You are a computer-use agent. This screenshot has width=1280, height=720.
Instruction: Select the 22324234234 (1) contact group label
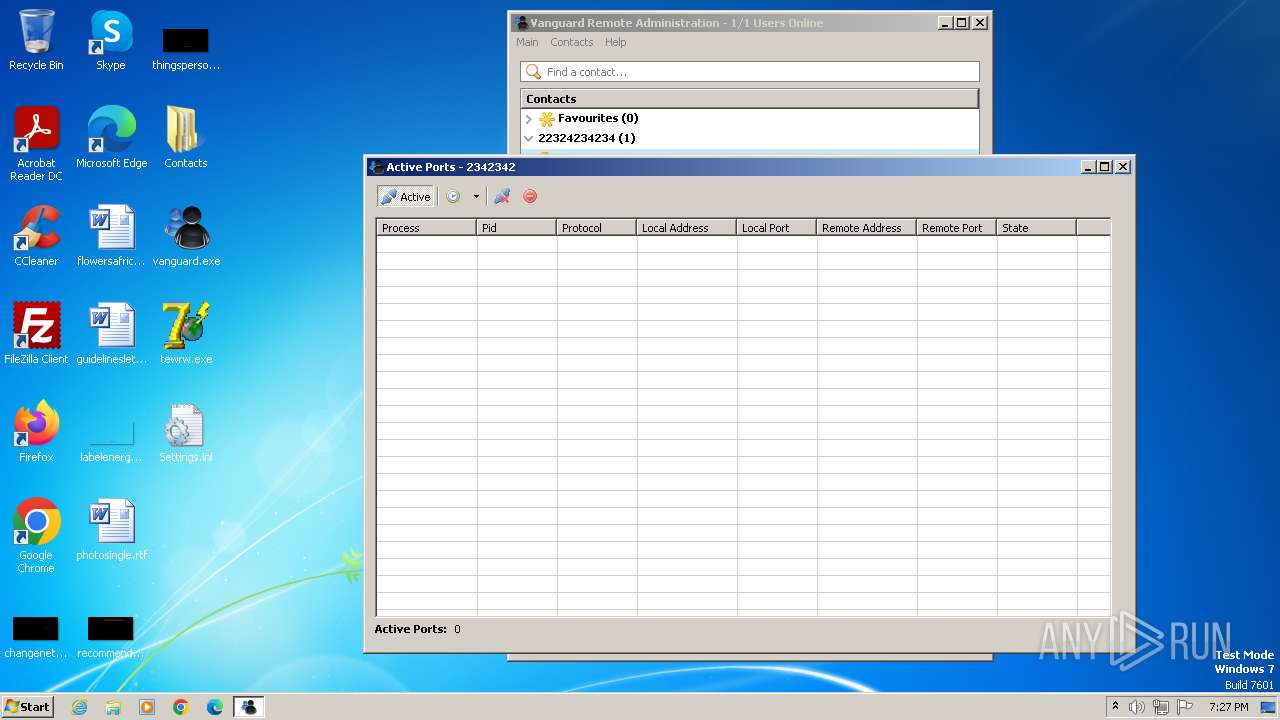pos(586,138)
